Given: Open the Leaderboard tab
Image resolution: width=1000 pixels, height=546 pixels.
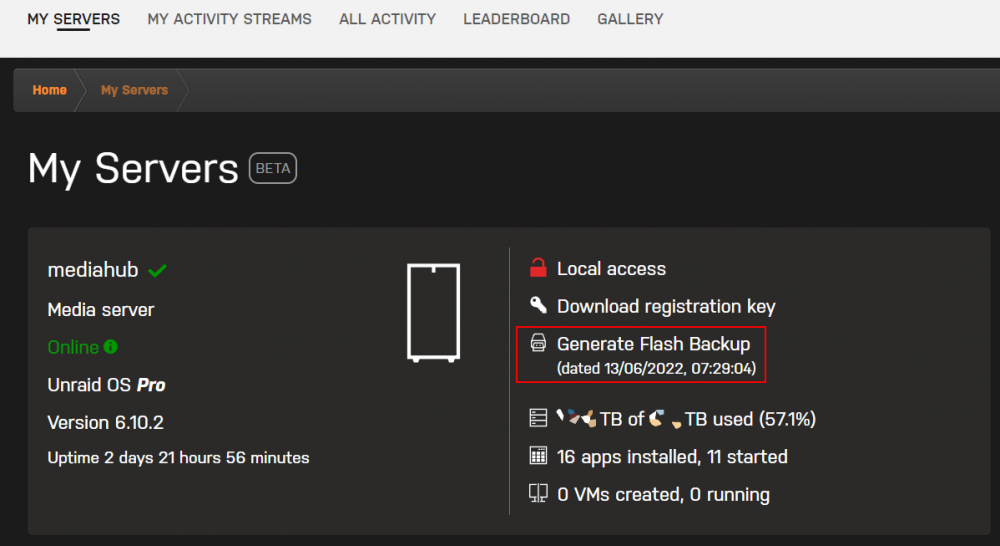Looking at the screenshot, I should coord(517,19).
